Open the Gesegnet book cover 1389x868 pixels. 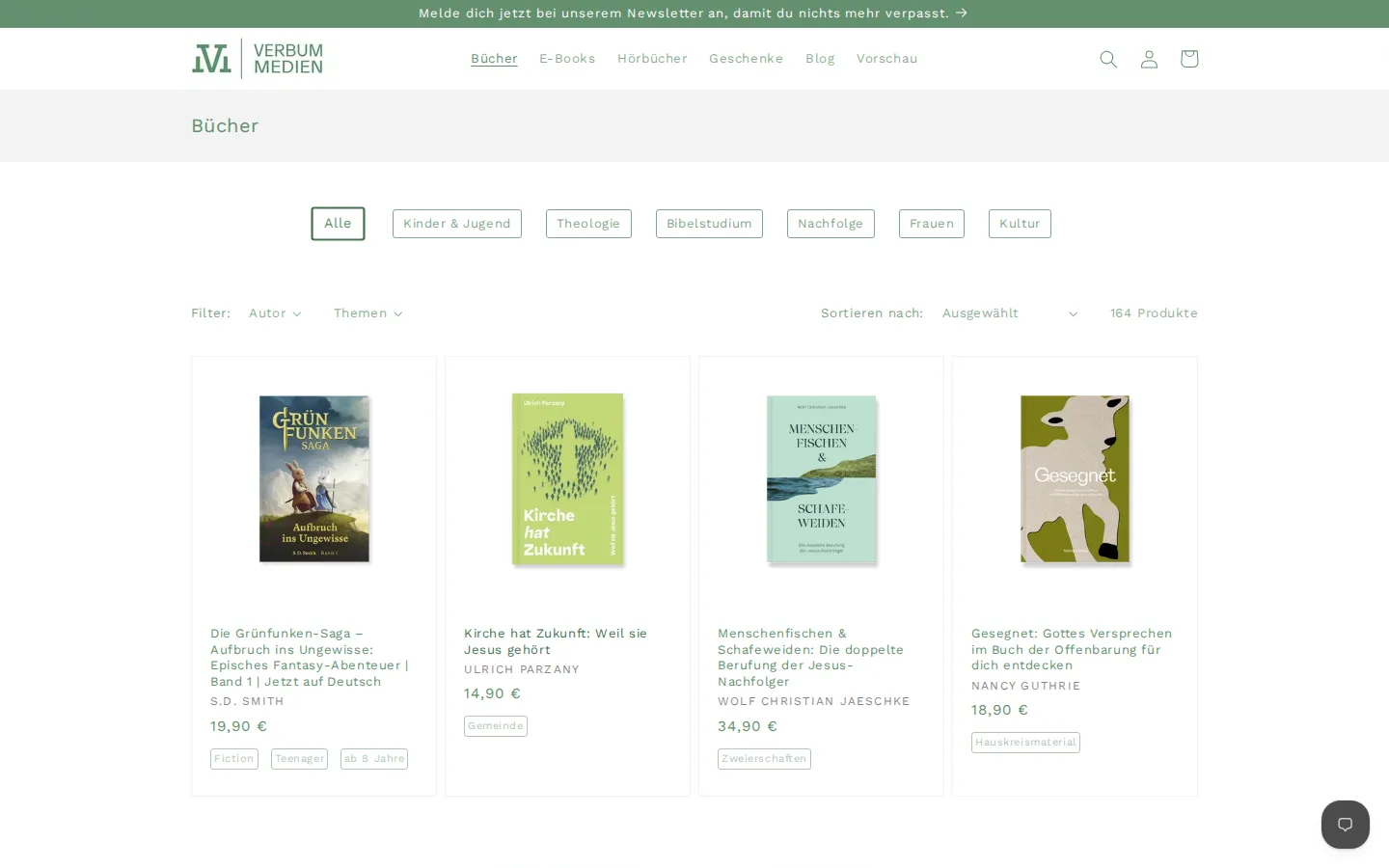1076,478
